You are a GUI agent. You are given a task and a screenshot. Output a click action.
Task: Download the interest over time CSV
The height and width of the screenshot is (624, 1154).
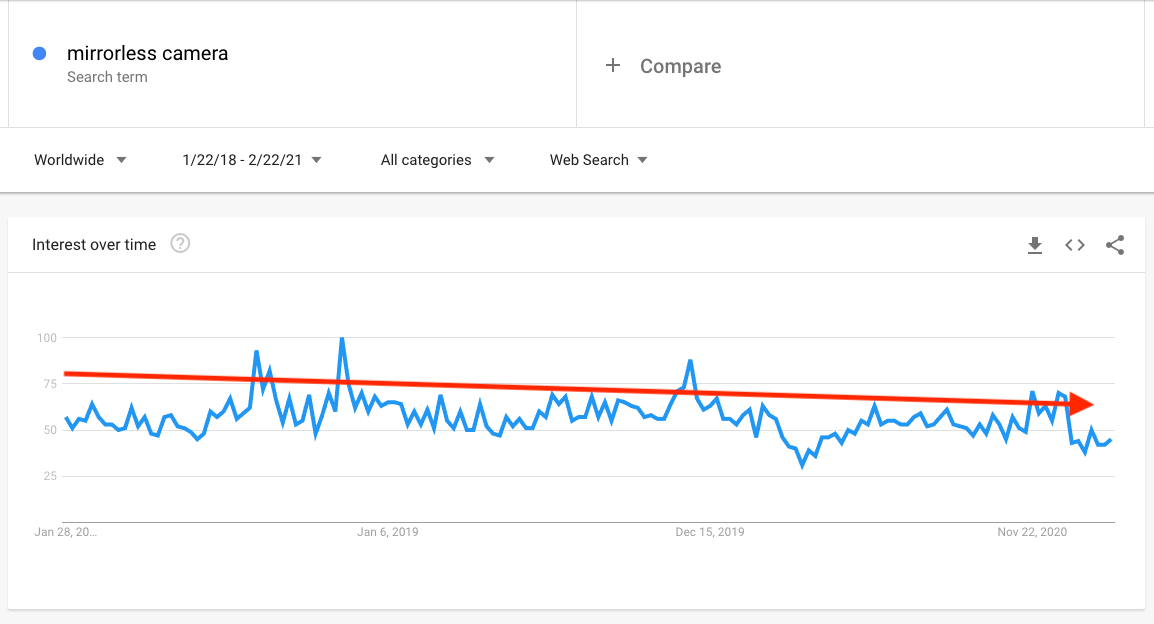pos(1035,245)
